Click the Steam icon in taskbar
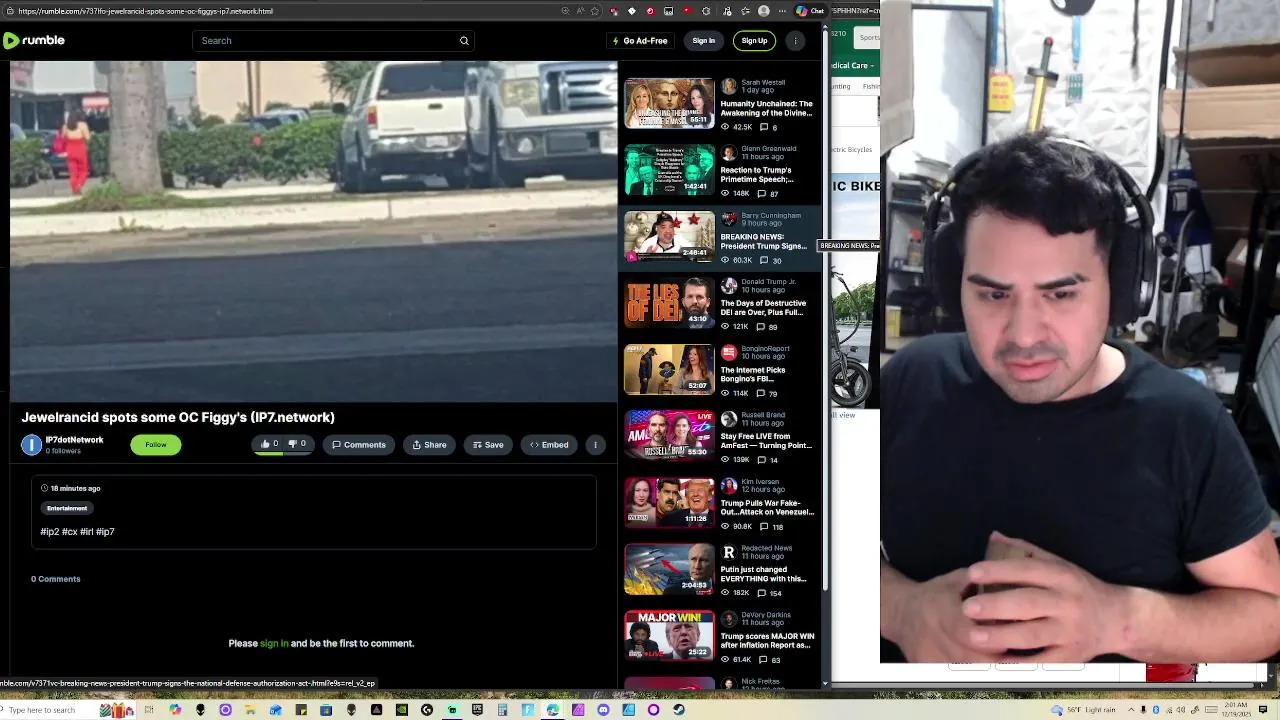The height and width of the screenshot is (720, 1280). (679, 710)
